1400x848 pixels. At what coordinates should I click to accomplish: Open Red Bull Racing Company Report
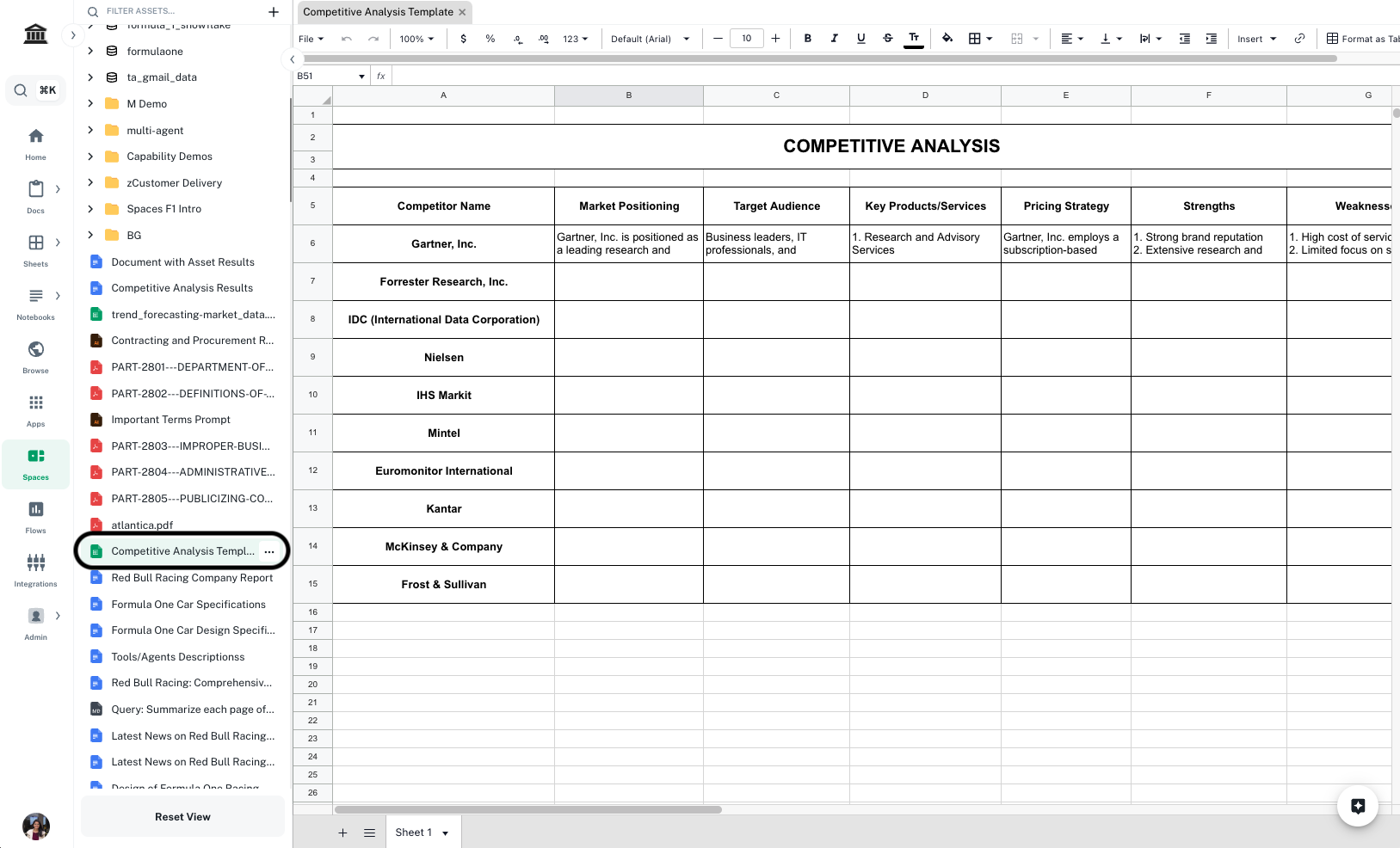(x=191, y=578)
